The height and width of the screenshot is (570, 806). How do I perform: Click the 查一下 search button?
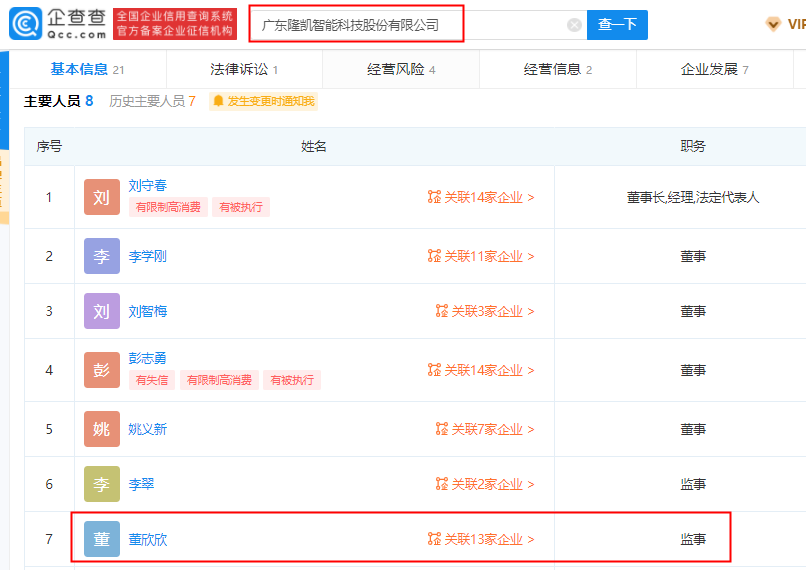tap(617, 25)
